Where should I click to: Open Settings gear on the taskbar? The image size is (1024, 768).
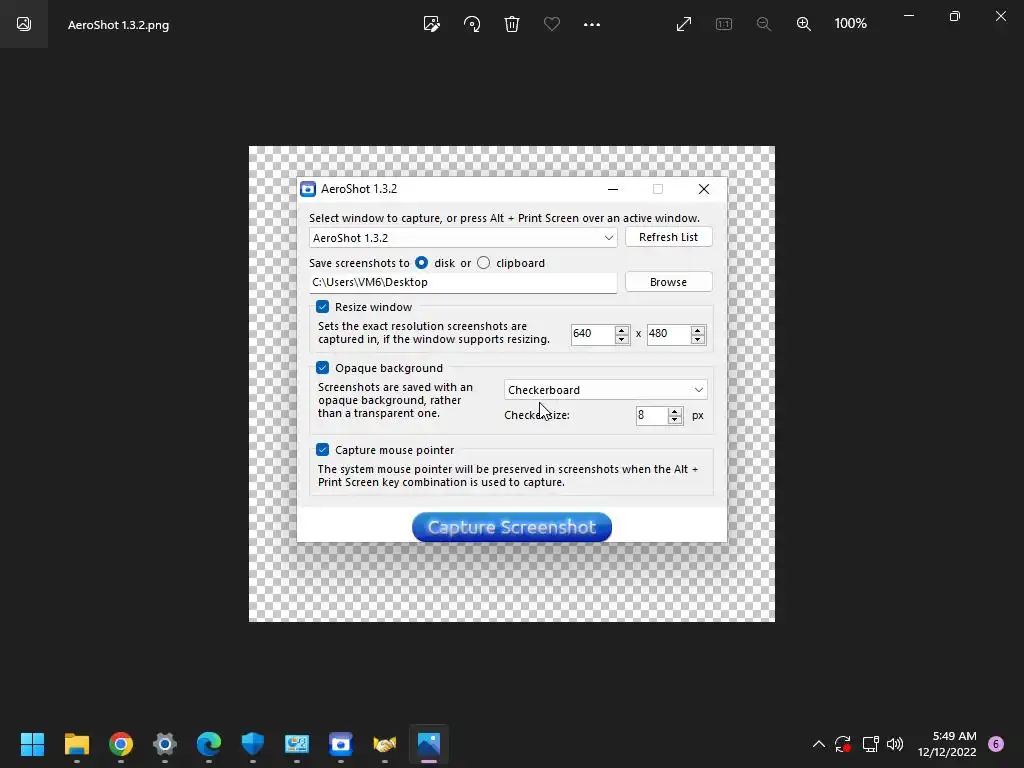tap(165, 744)
